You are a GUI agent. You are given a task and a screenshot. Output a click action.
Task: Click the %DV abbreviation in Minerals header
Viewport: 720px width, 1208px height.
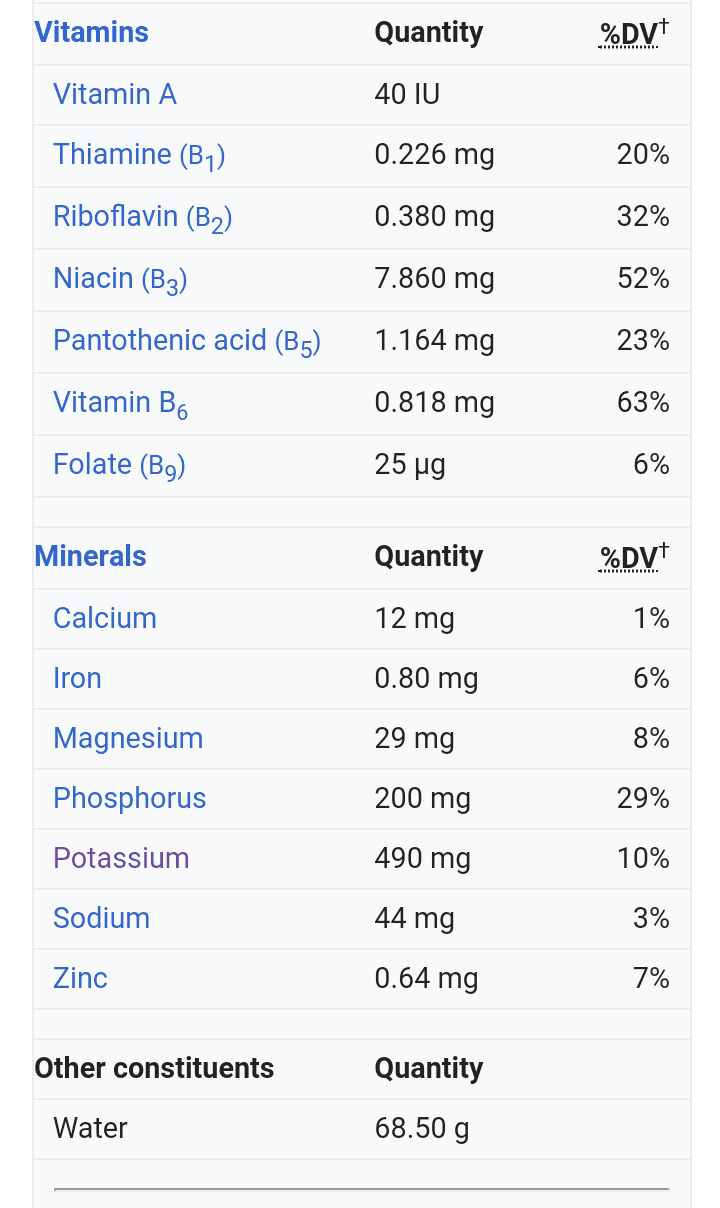(628, 558)
